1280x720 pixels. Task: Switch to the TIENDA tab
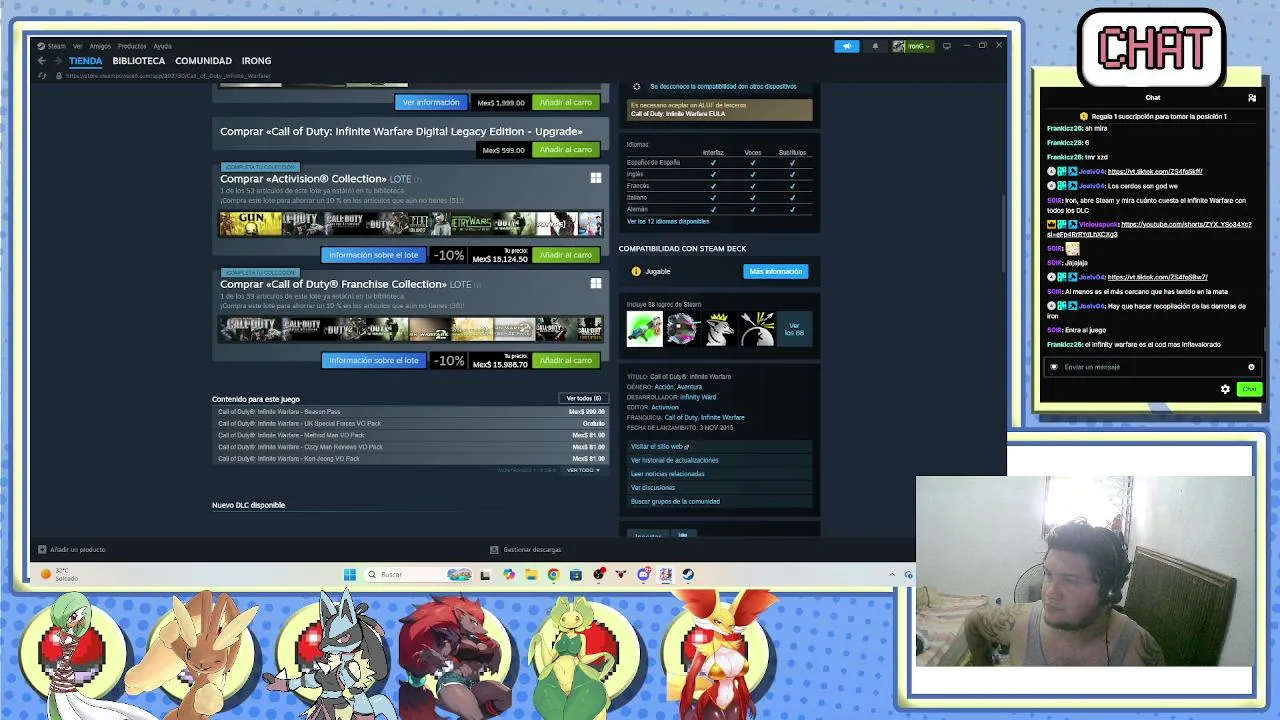(x=85, y=61)
